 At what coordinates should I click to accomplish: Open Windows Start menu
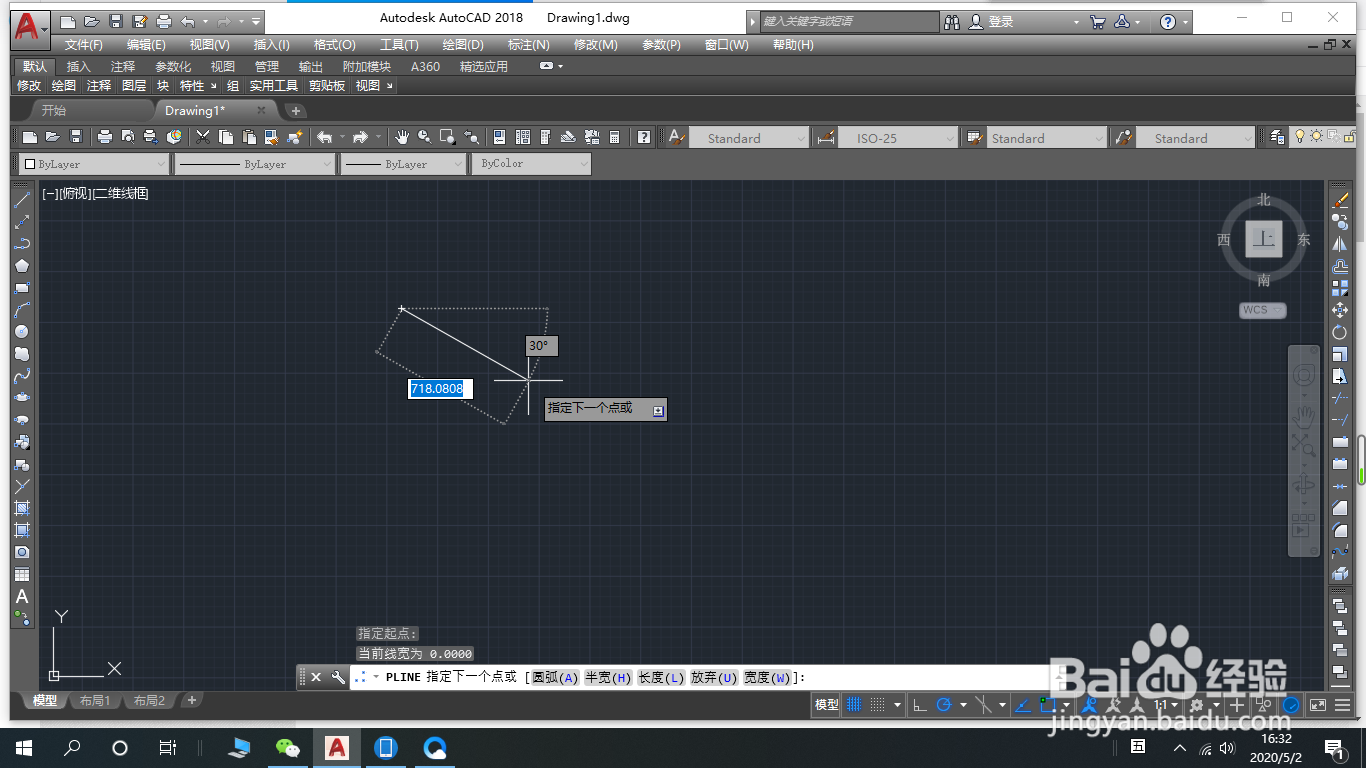(x=24, y=747)
